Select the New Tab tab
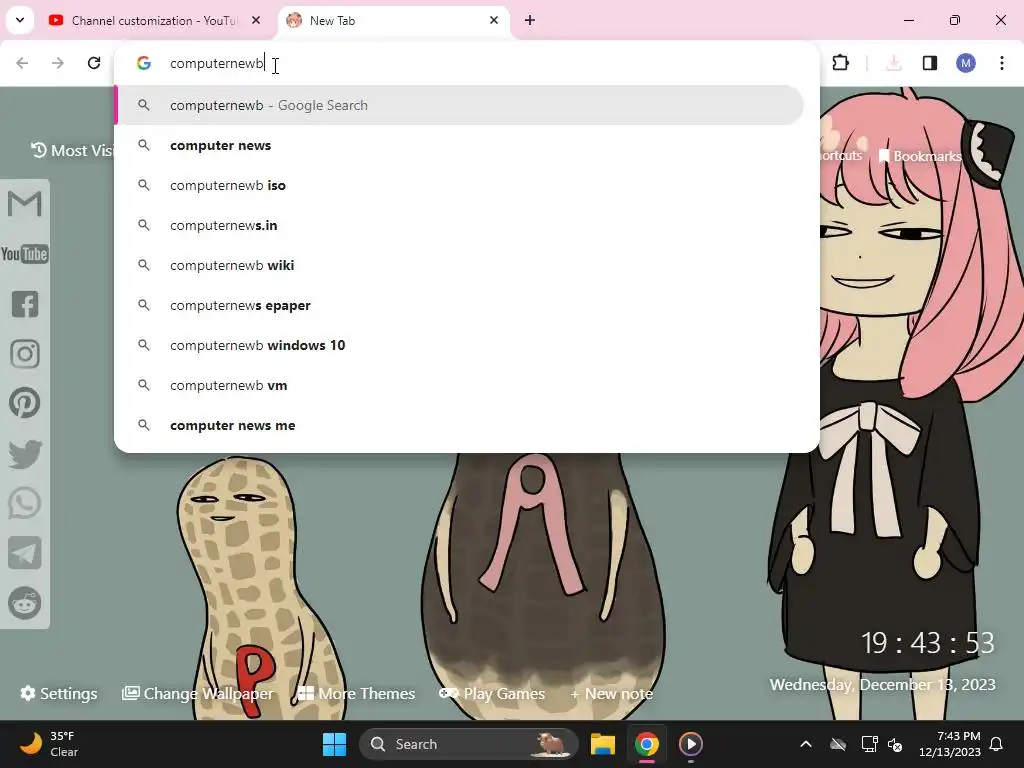Image resolution: width=1024 pixels, height=768 pixels. click(393, 20)
